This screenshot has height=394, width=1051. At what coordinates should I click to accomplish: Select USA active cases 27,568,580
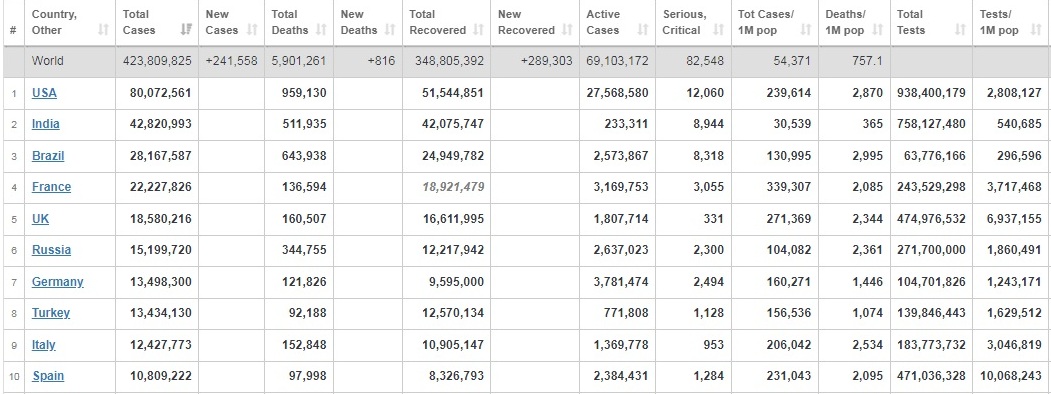click(x=617, y=92)
